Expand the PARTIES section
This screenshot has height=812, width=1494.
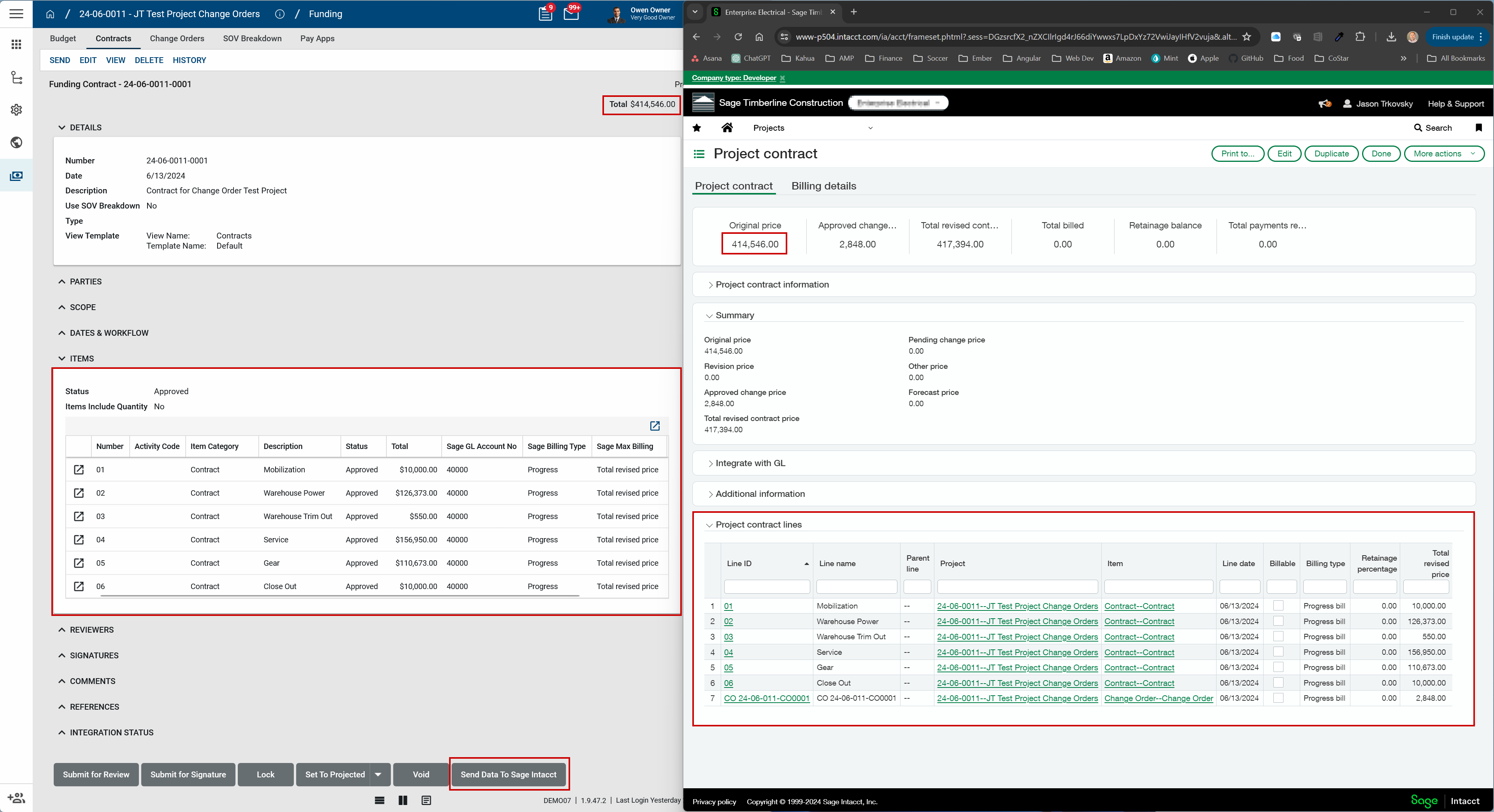coord(85,281)
